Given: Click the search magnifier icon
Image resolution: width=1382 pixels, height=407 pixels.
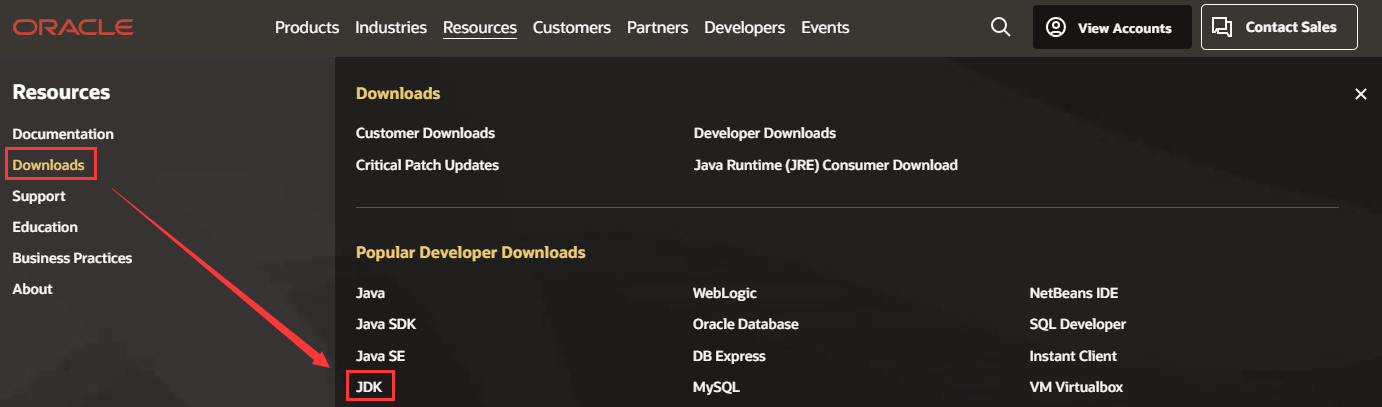Looking at the screenshot, I should pyautogui.click(x=1000, y=28).
